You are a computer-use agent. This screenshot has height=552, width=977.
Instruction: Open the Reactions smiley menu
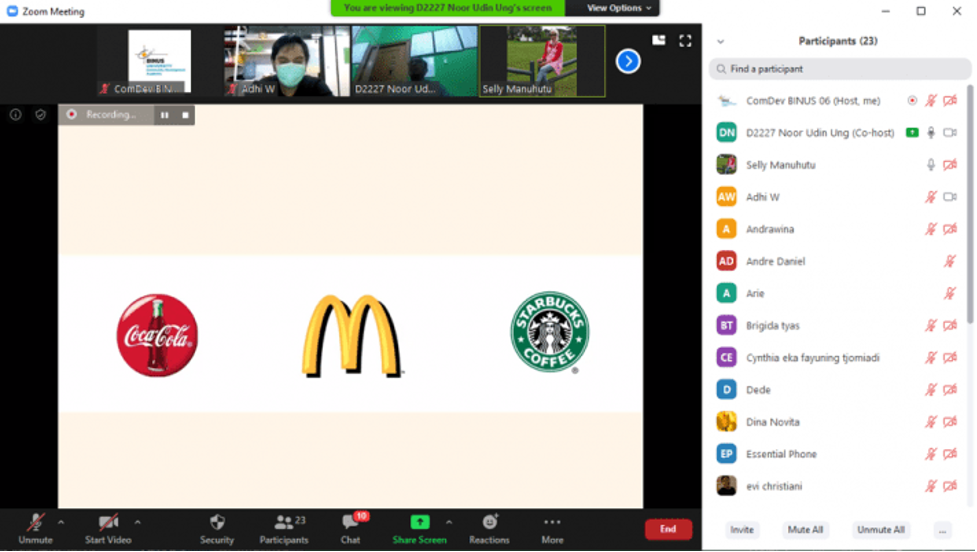pos(489,529)
